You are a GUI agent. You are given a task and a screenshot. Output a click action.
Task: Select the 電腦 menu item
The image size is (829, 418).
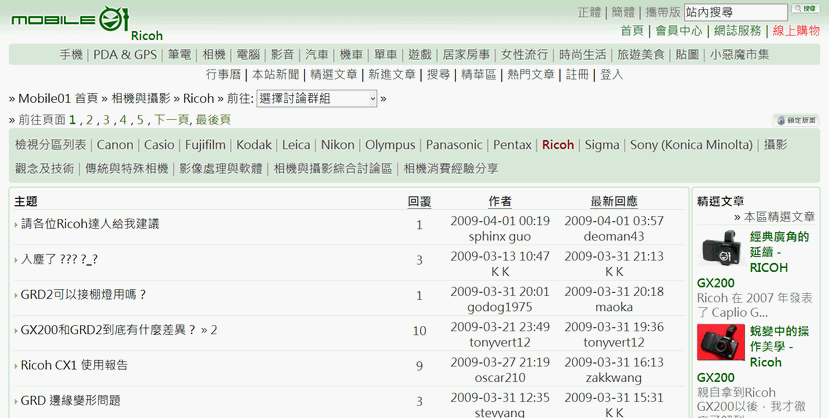click(x=248, y=54)
